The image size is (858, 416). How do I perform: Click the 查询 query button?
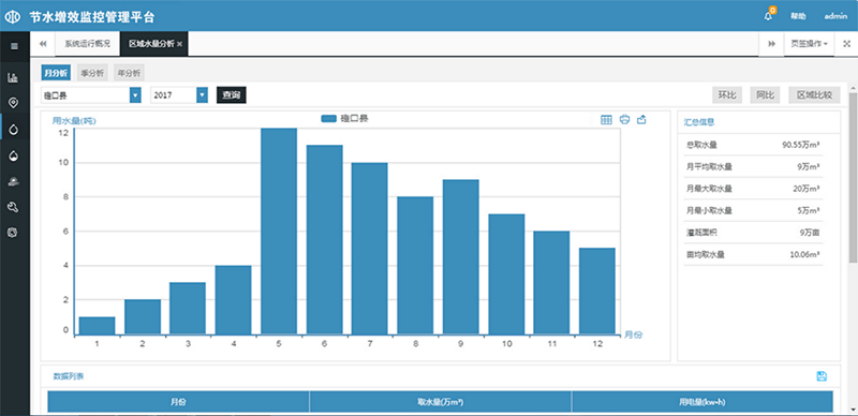click(231, 95)
